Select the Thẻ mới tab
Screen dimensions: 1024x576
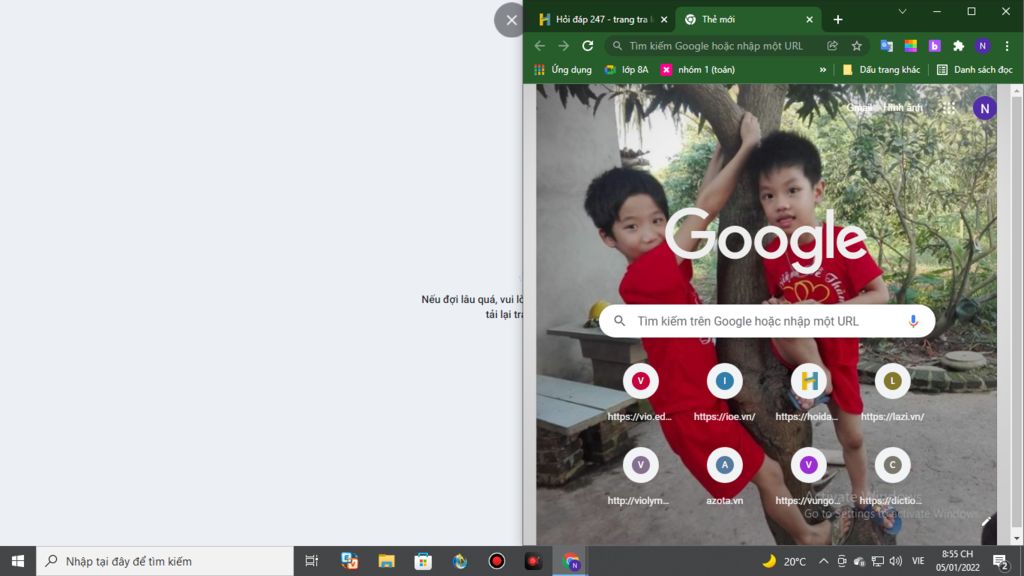point(749,20)
